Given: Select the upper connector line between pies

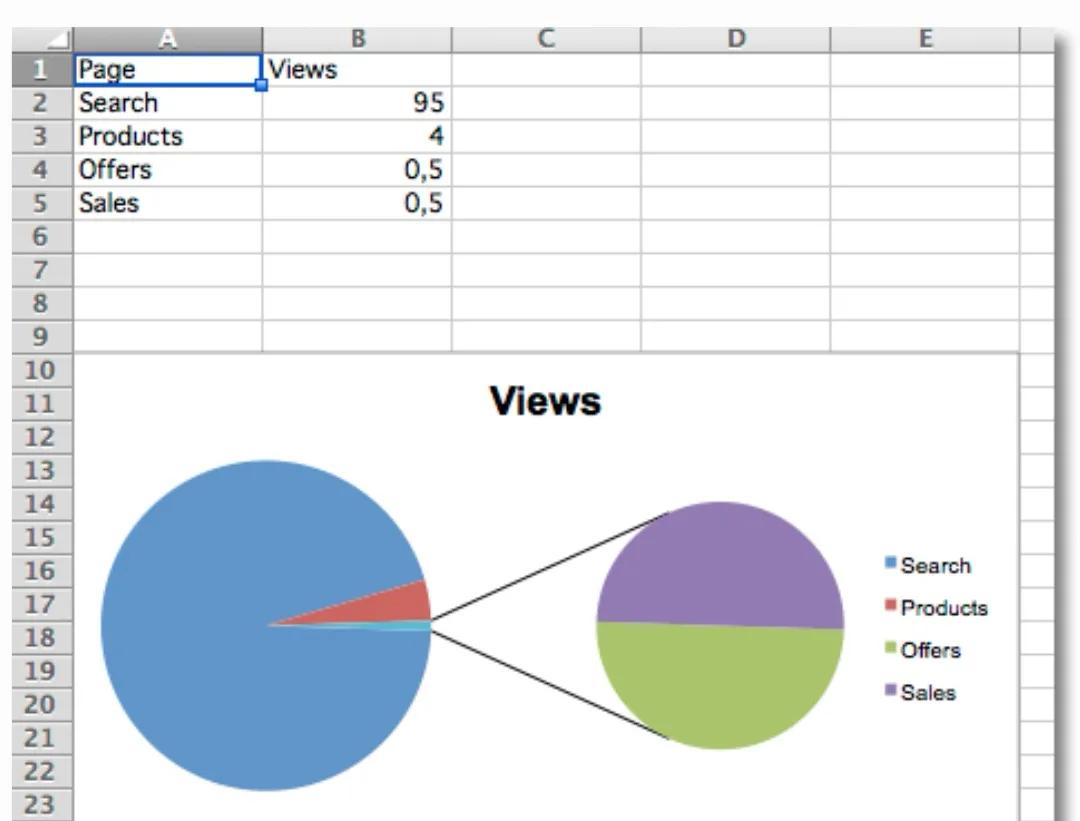Looking at the screenshot, I should coord(550,566).
